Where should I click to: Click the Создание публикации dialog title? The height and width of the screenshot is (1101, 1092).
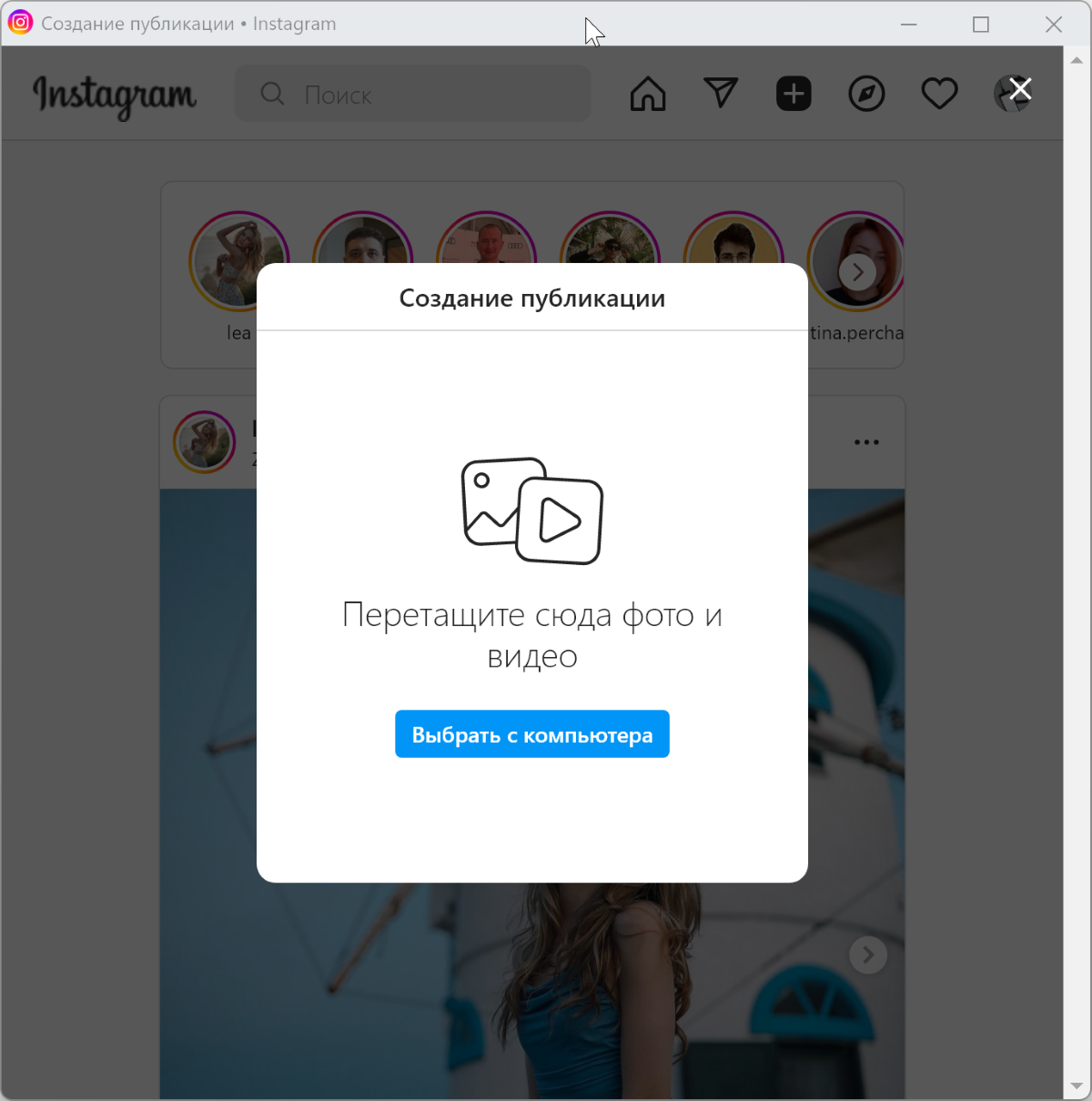click(532, 298)
